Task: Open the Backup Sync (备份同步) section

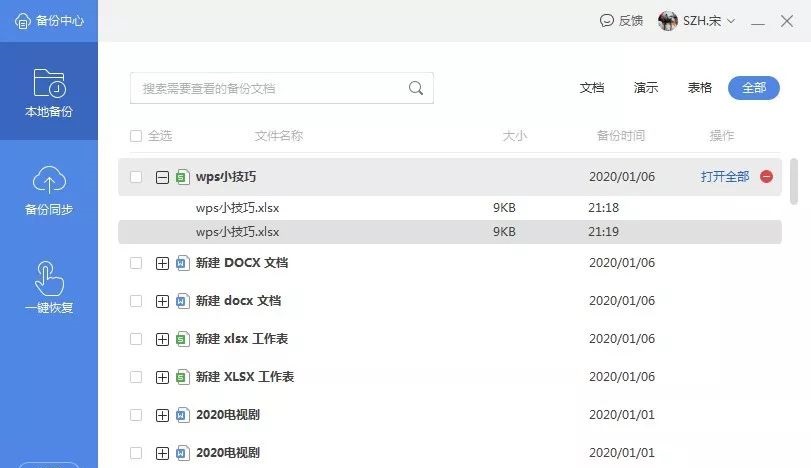Action: pos(49,190)
